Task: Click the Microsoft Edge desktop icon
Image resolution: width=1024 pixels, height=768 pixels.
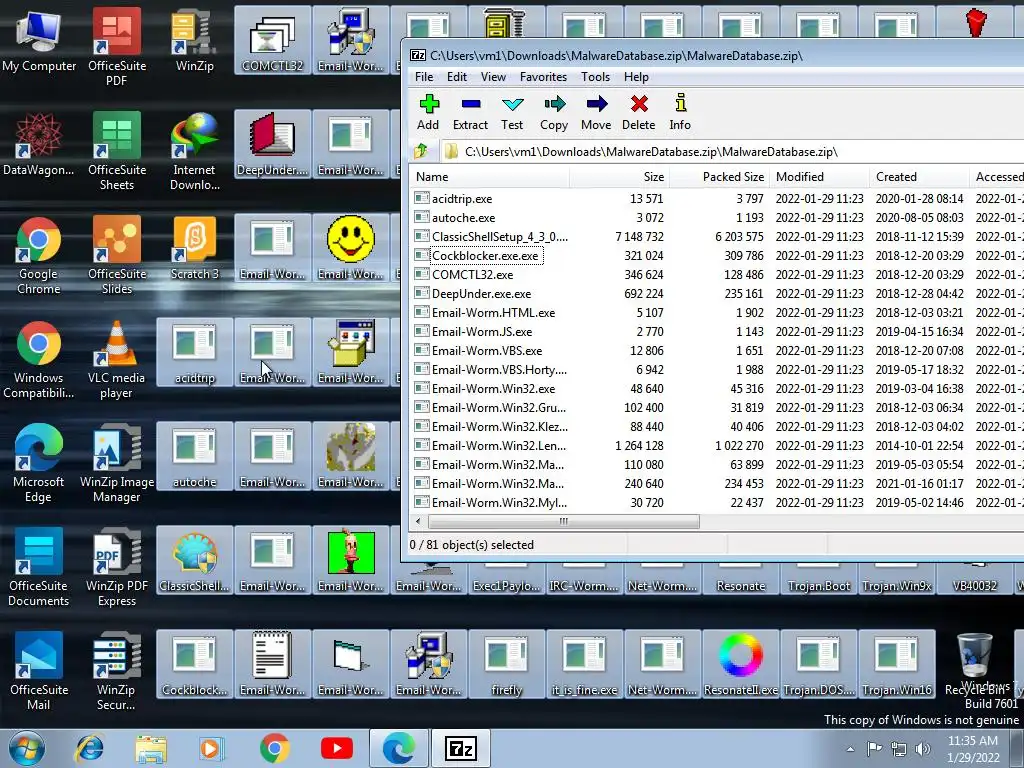Action: pyautogui.click(x=39, y=464)
